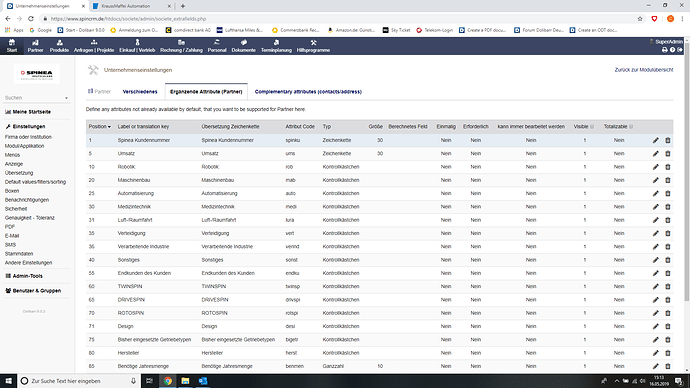Viewport: 690px width, 388px height.
Task: Click the print icon below SuperAdmin
Action: [664, 50]
